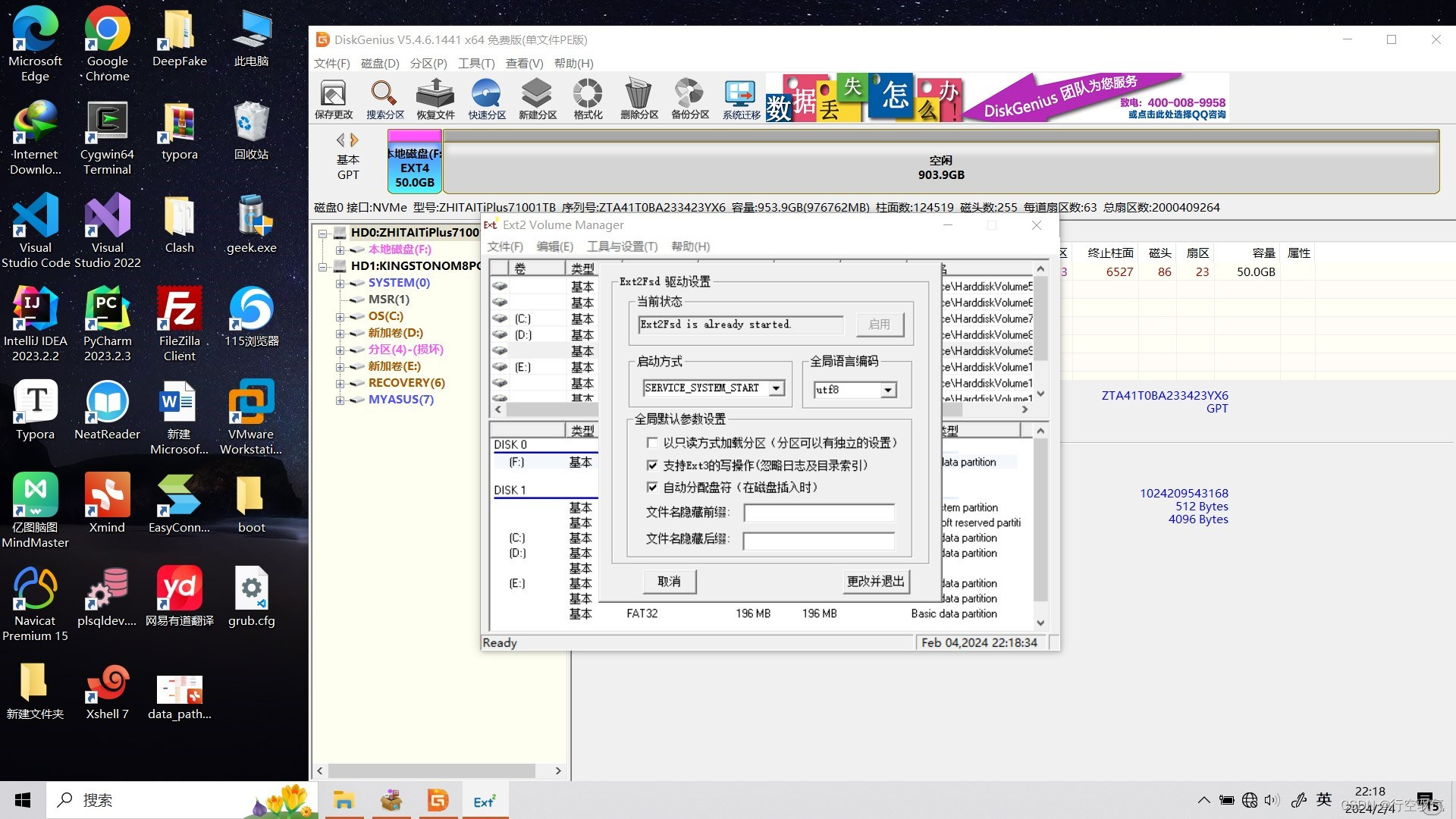This screenshot has height=819, width=1456.
Task: Open DiskGenius 查看(V) menu
Action: (525, 64)
